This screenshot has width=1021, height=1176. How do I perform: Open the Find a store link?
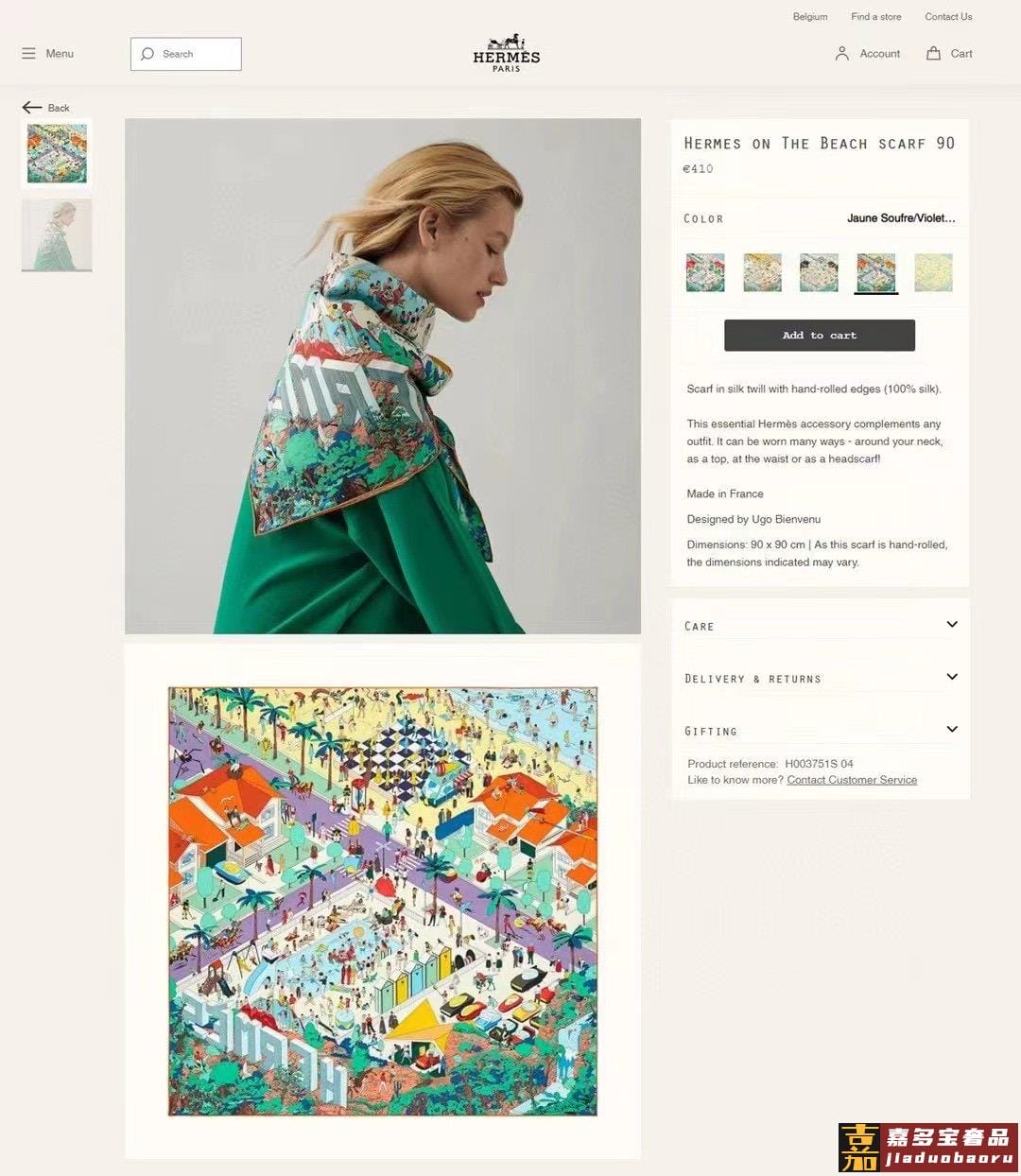pyautogui.click(x=876, y=17)
